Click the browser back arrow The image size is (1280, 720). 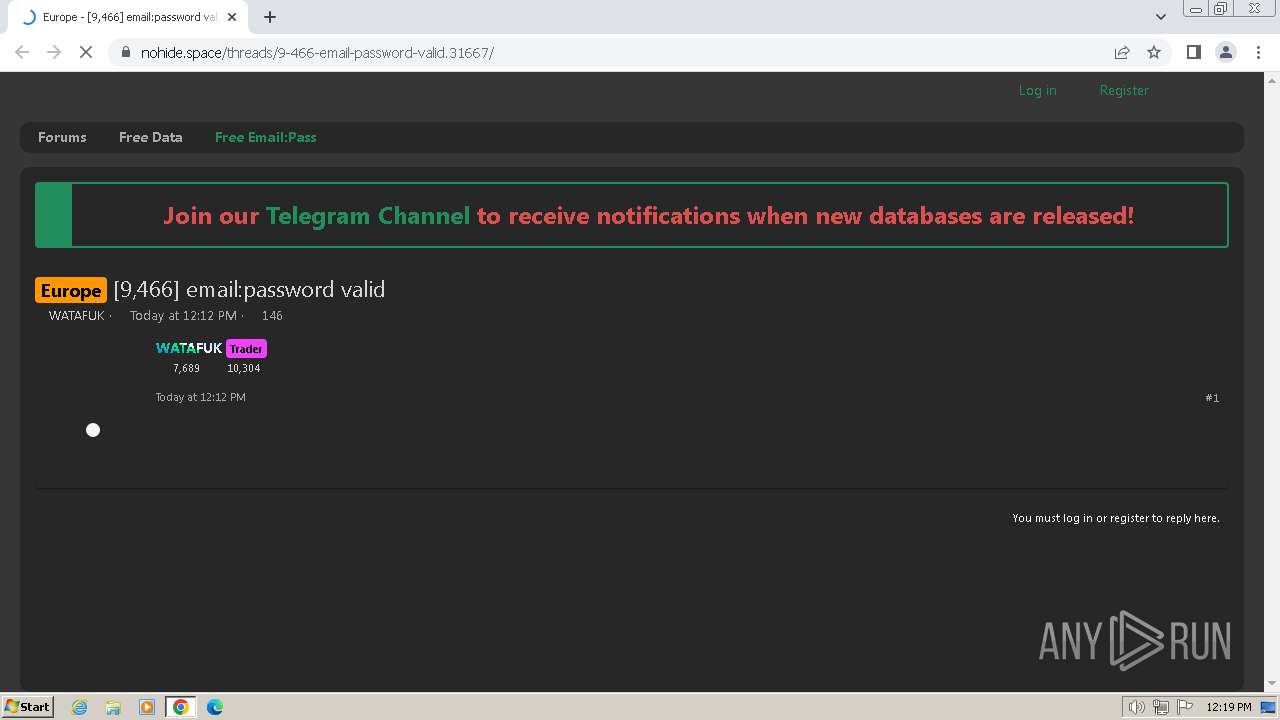(22, 52)
